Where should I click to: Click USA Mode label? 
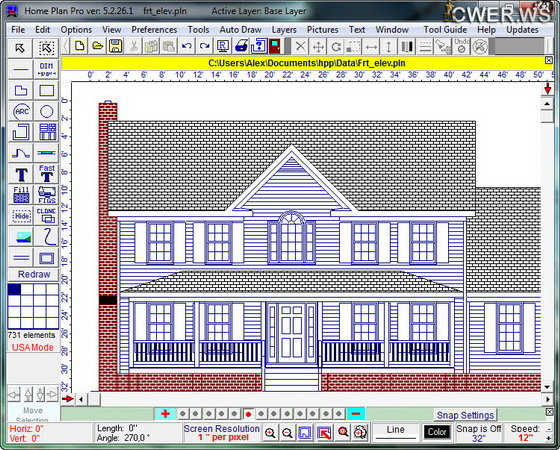[x=32, y=348]
